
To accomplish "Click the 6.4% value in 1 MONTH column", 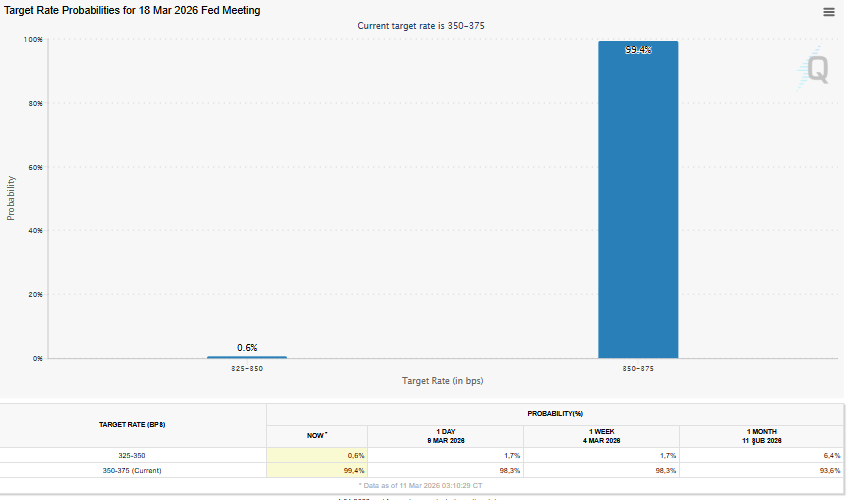I will pos(831,455).
